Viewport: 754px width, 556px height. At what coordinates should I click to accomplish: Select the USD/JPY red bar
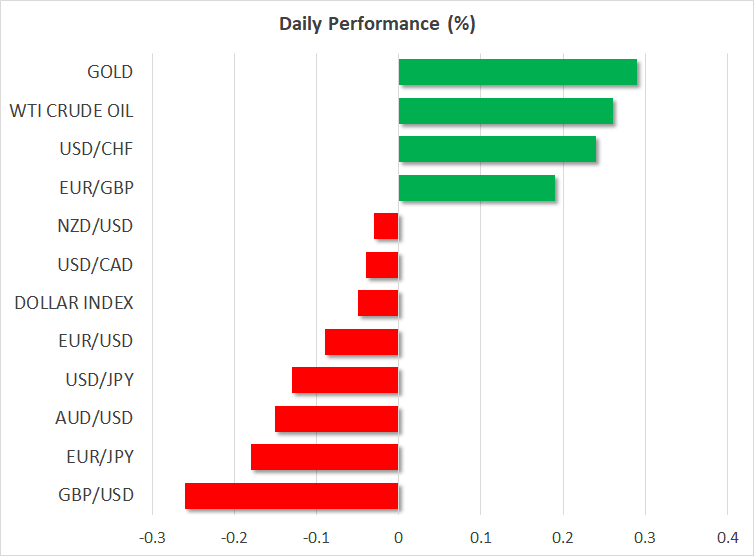pos(345,380)
